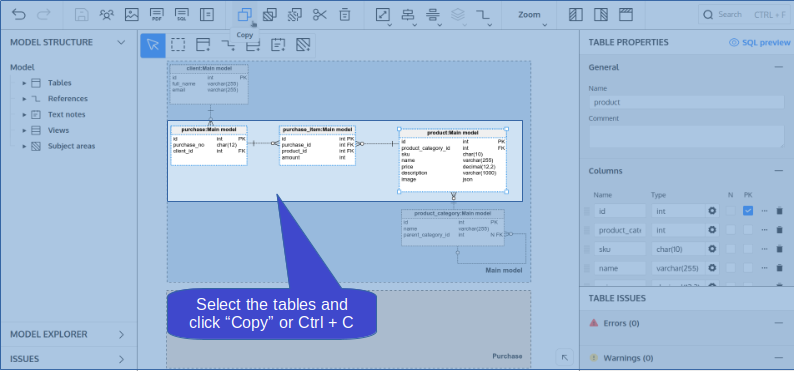Image resolution: width=794 pixels, height=371 pixels.
Task: Toggle SQL preview eye link
Action: point(759,43)
